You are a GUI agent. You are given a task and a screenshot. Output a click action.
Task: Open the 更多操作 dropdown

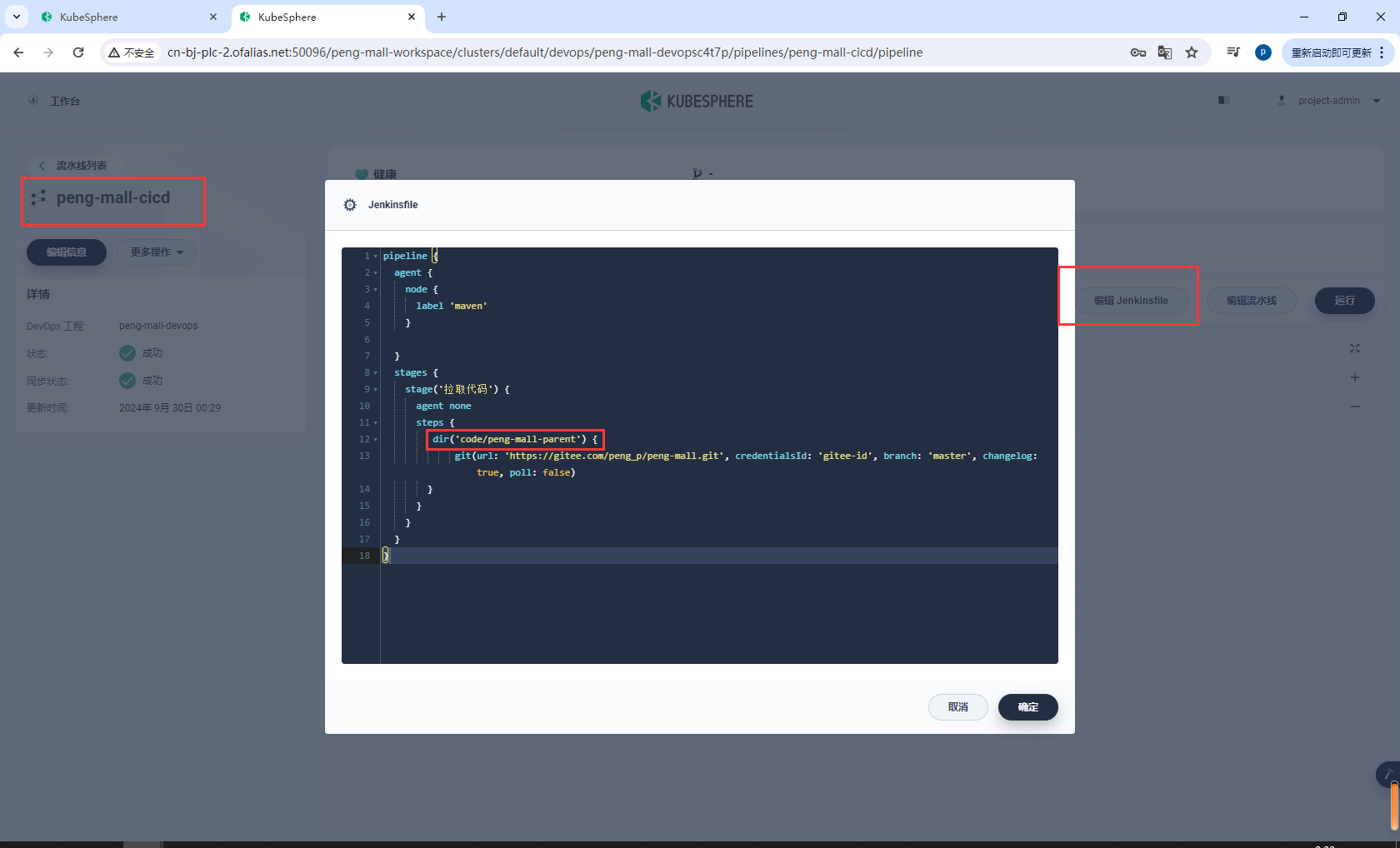point(157,252)
